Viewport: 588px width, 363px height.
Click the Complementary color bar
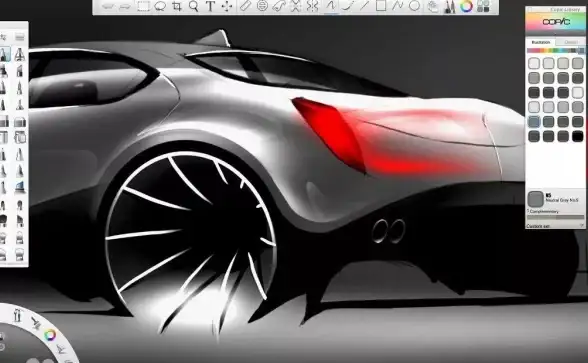pyautogui.click(x=555, y=217)
